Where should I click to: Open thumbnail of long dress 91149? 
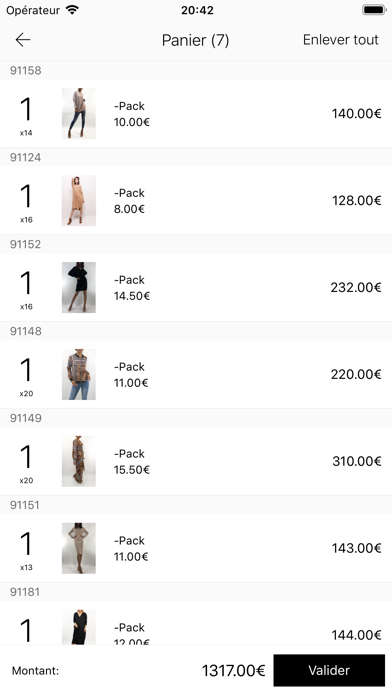tap(79, 461)
